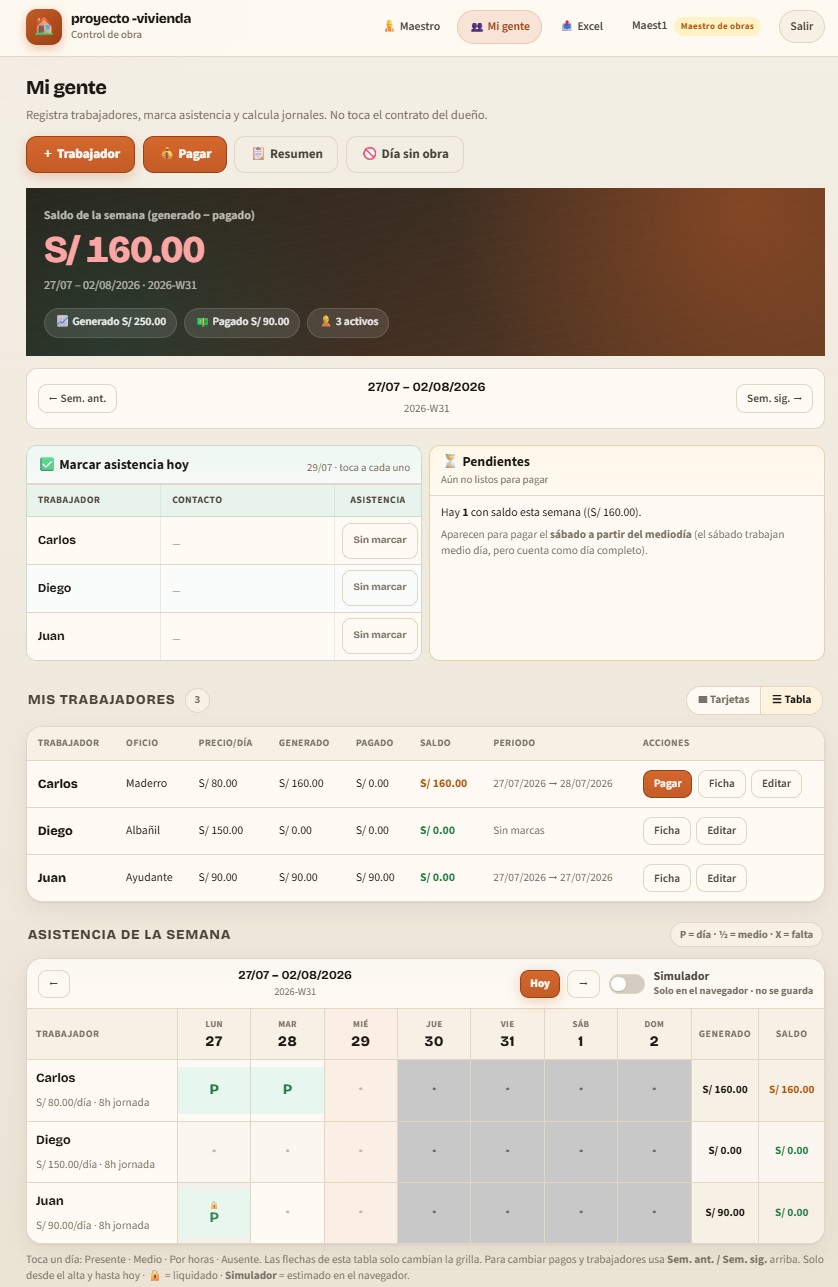Click Maest1 username in header

coord(649,26)
